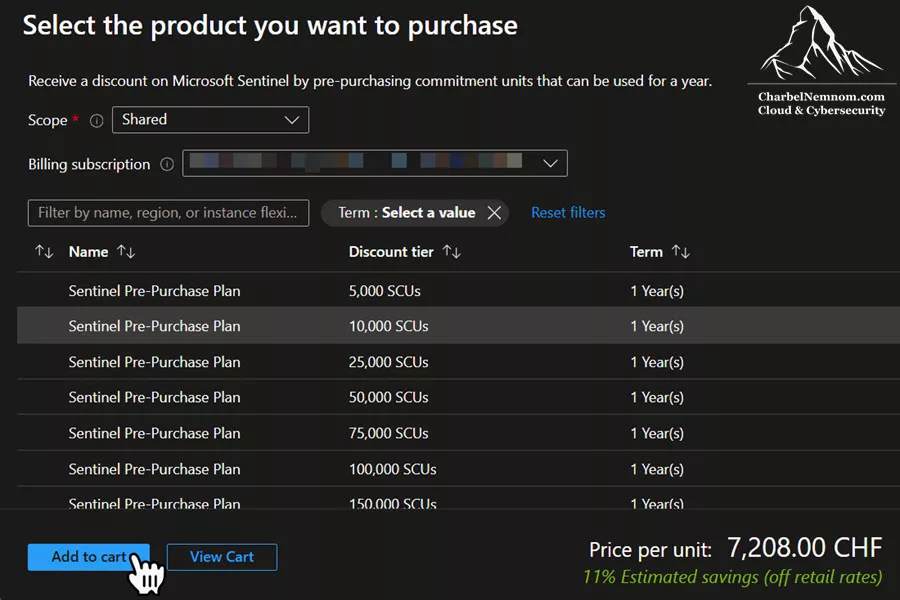Select the 25,000 SCUs plan row
This screenshot has width=900, height=600.
pos(459,362)
